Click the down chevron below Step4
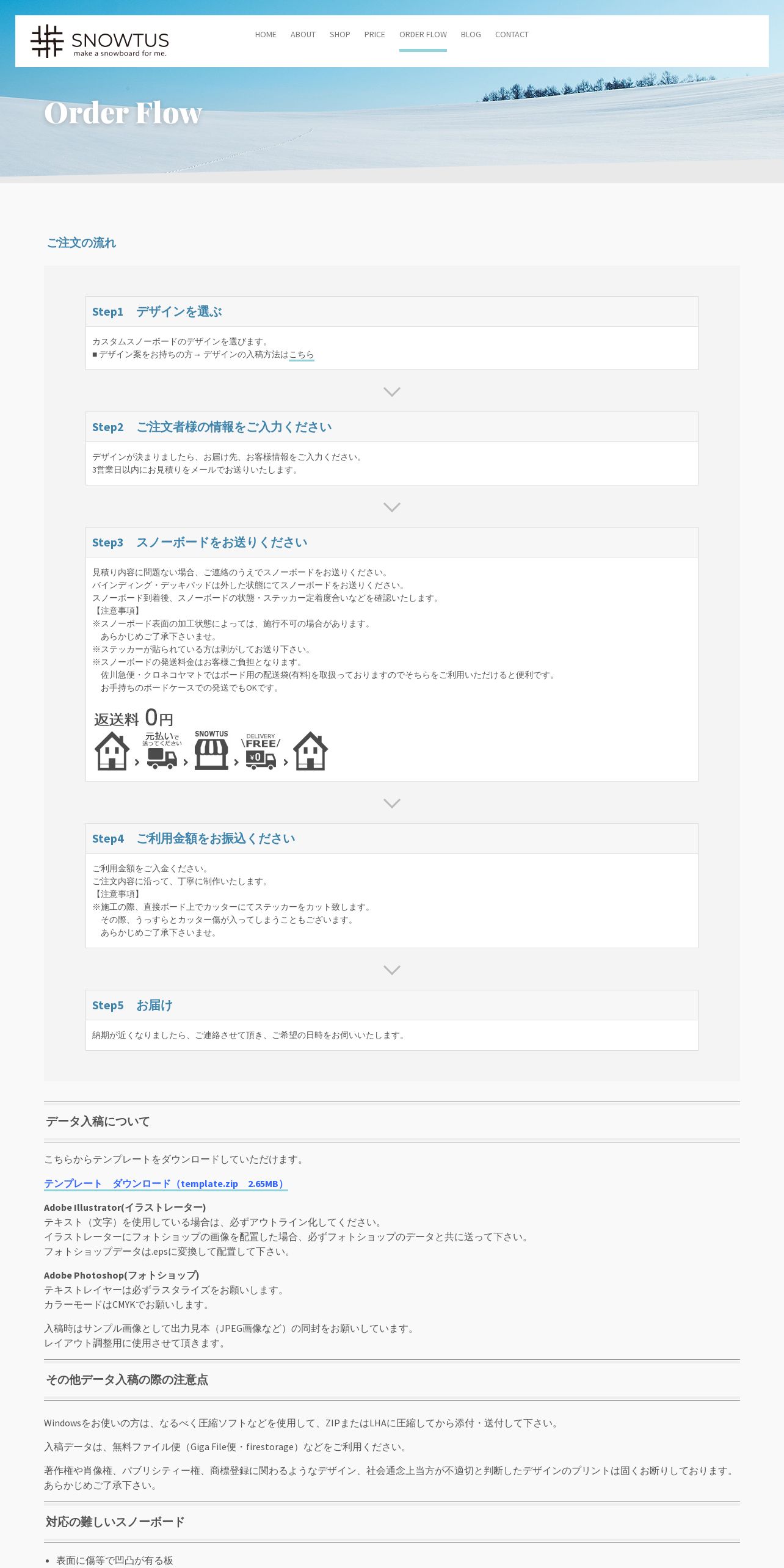 pos(392,970)
